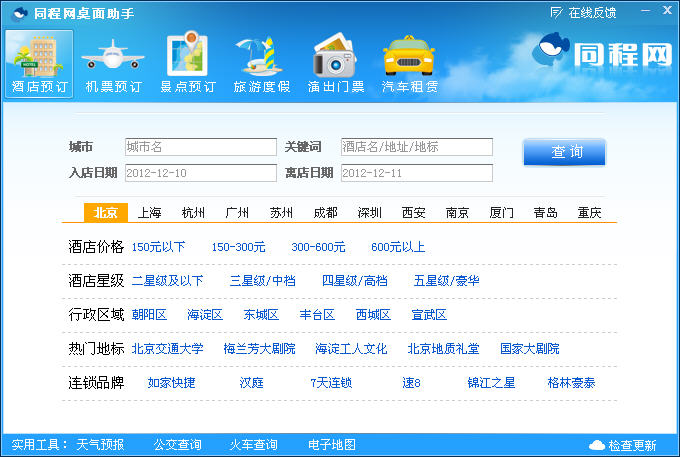
Task: Select the 北京 city tab
Action: (x=106, y=212)
